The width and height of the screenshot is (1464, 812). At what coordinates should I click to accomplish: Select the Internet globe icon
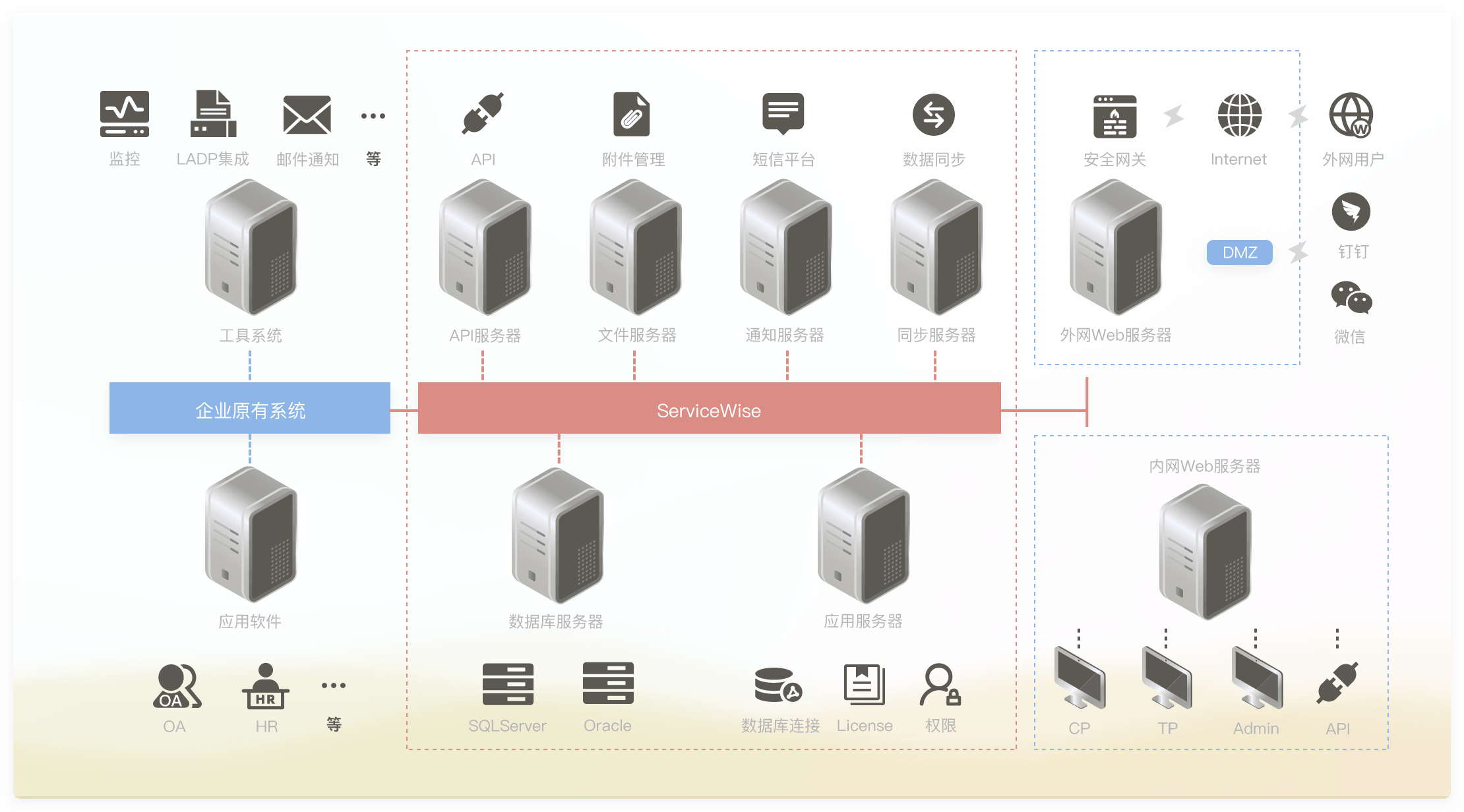[1240, 115]
